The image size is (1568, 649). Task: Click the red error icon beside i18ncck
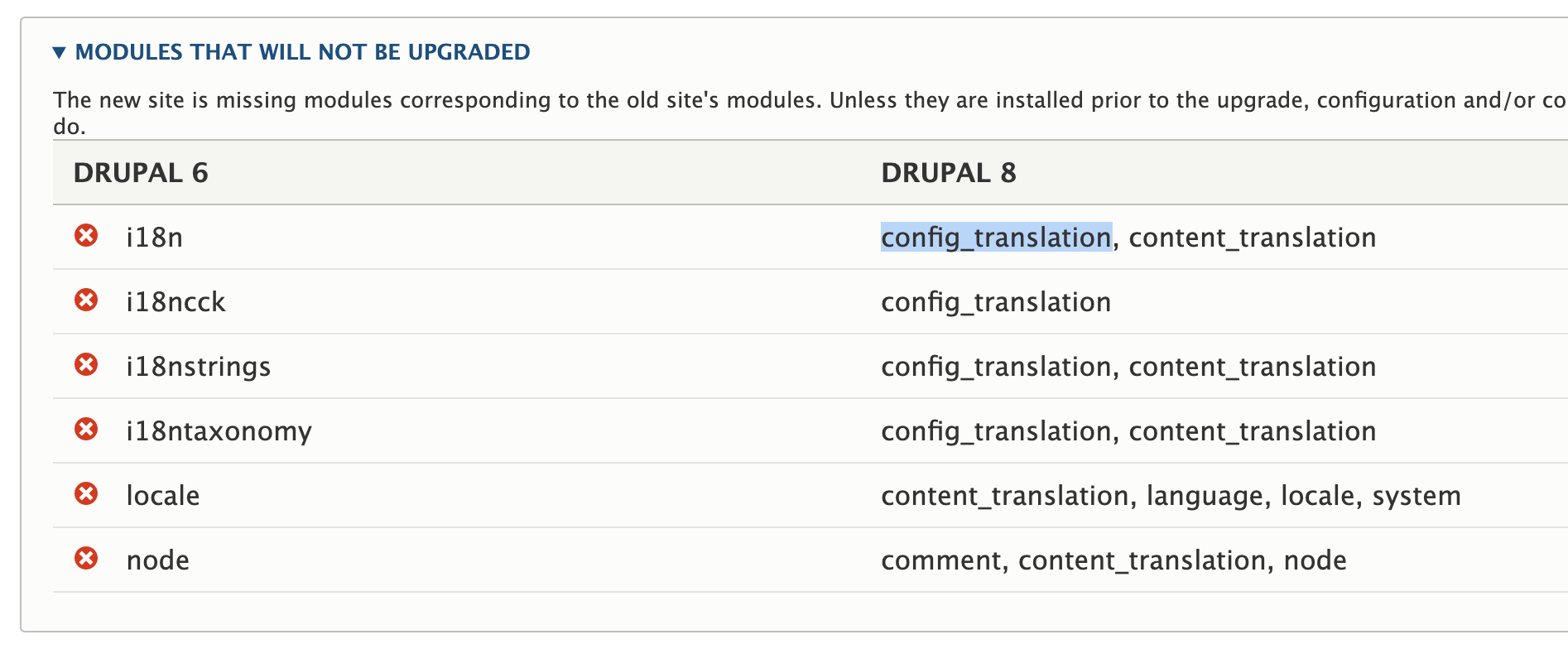pos(86,300)
